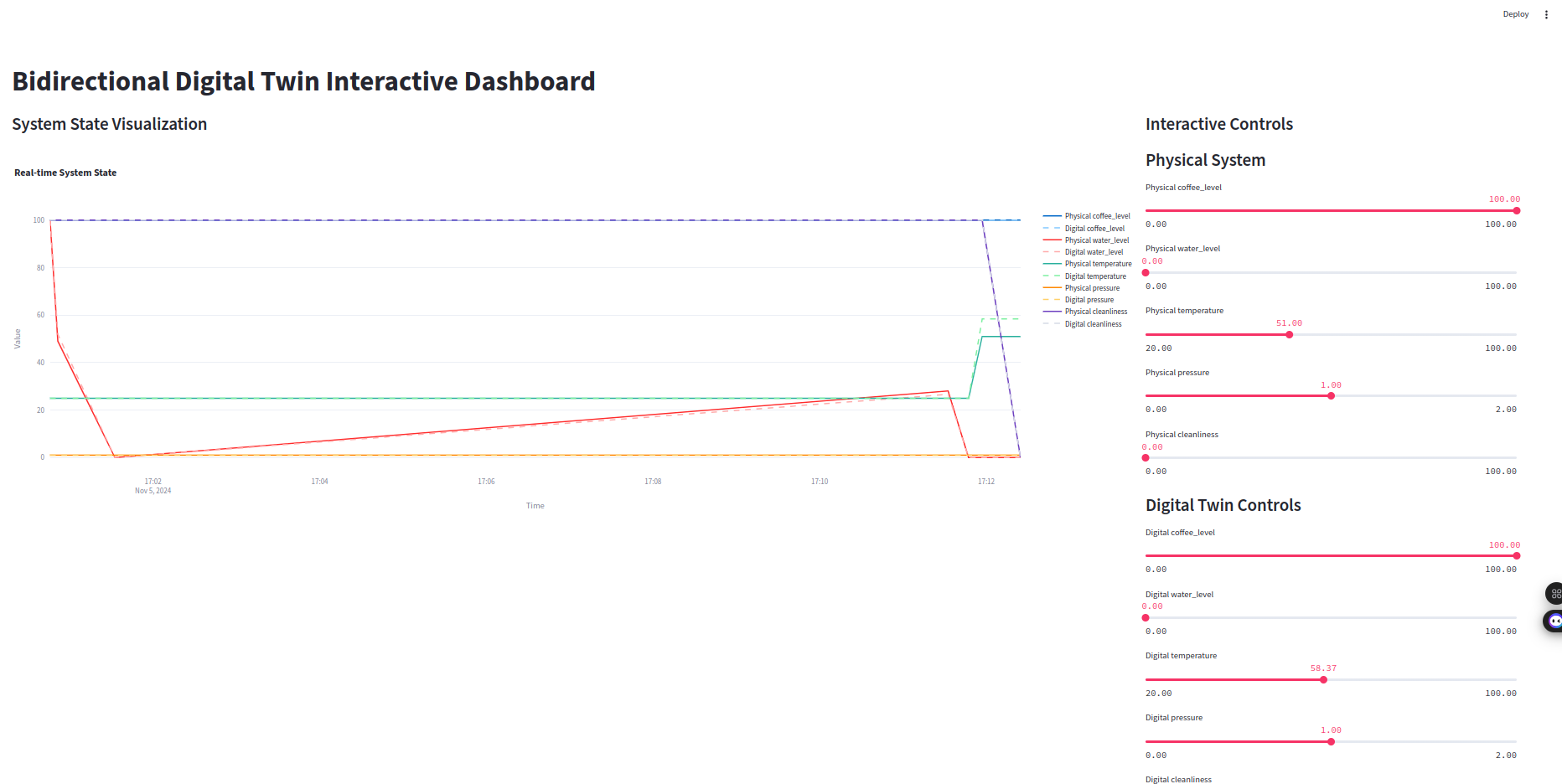Click the 17:10 time axis label
1562x784 pixels.
(820, 482)
